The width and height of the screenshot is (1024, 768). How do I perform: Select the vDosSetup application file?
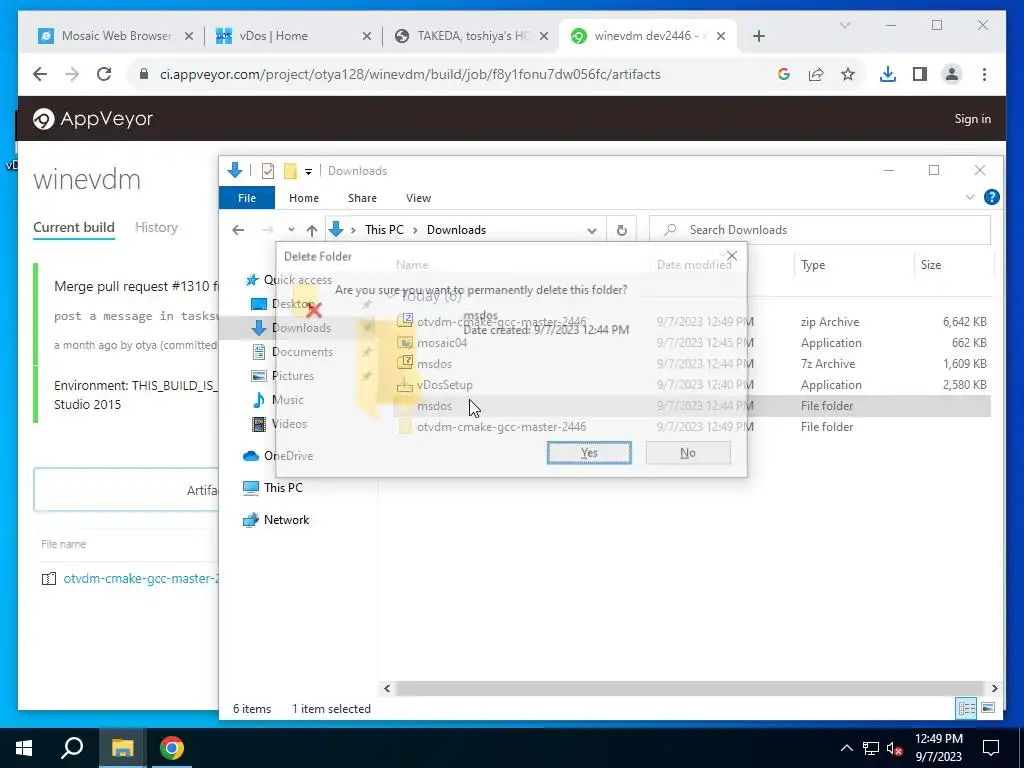(692, 385)
